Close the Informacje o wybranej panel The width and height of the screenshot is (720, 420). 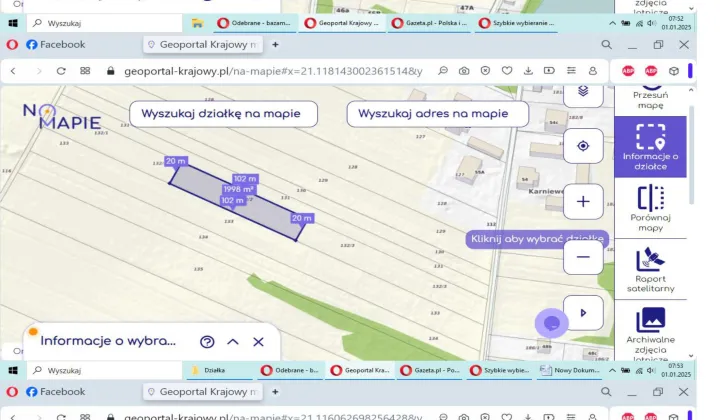[258, 341]
